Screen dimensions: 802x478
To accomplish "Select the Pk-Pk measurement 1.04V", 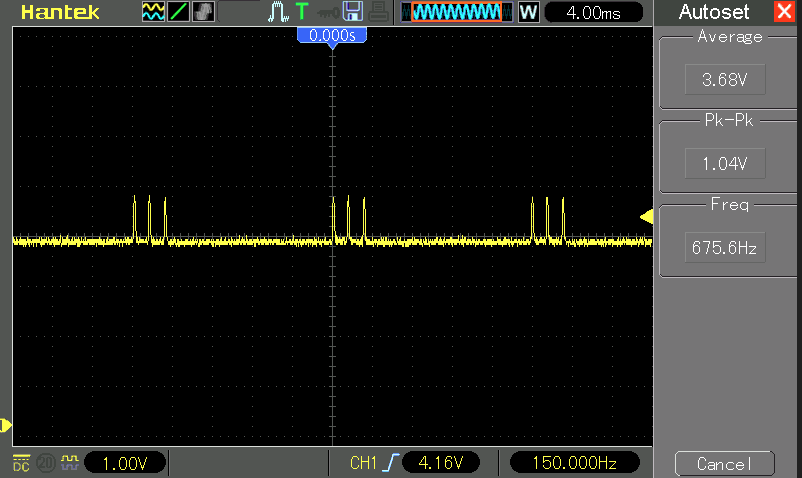I will [711, 162].
